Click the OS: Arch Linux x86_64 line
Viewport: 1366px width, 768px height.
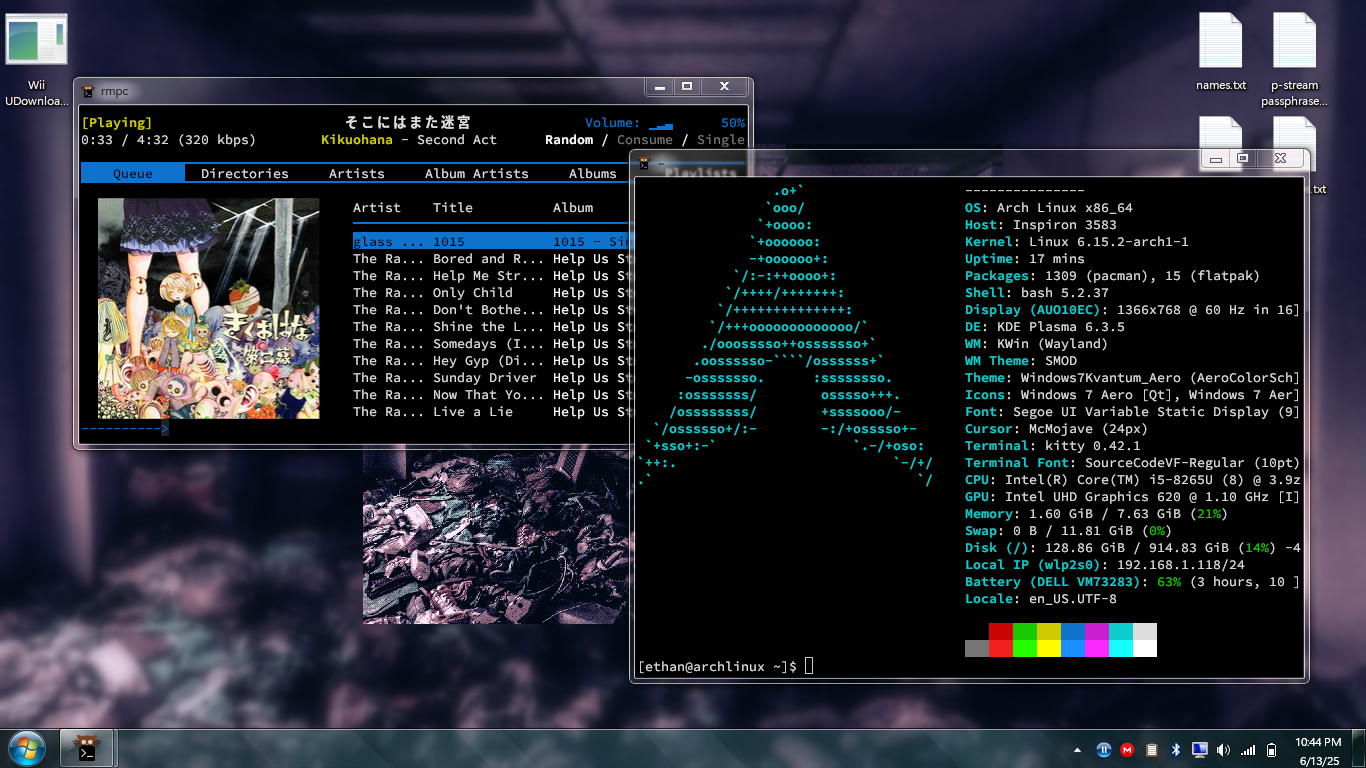(1049, 208)
